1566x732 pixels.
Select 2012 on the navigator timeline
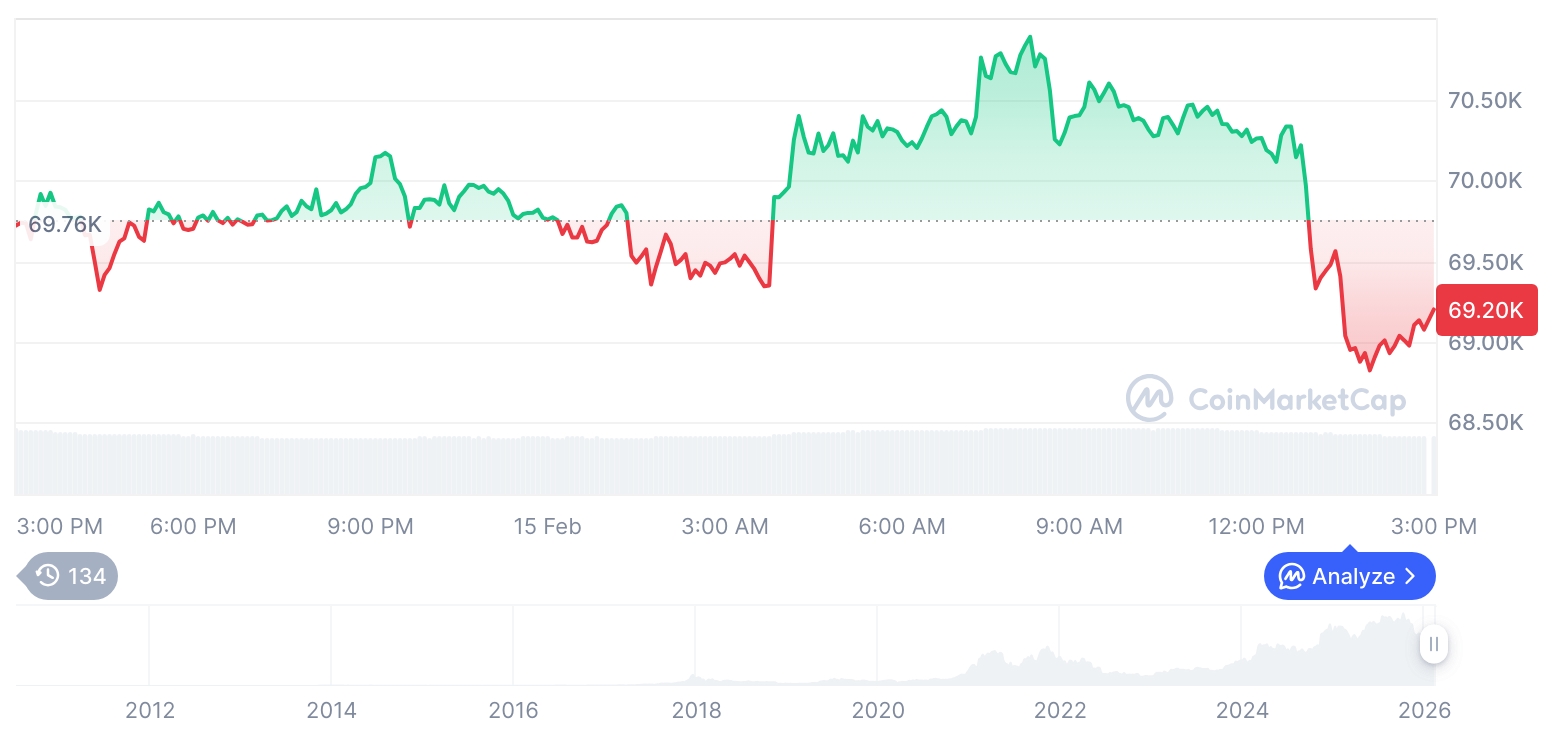pyautogui.click(x=150, y=711)
